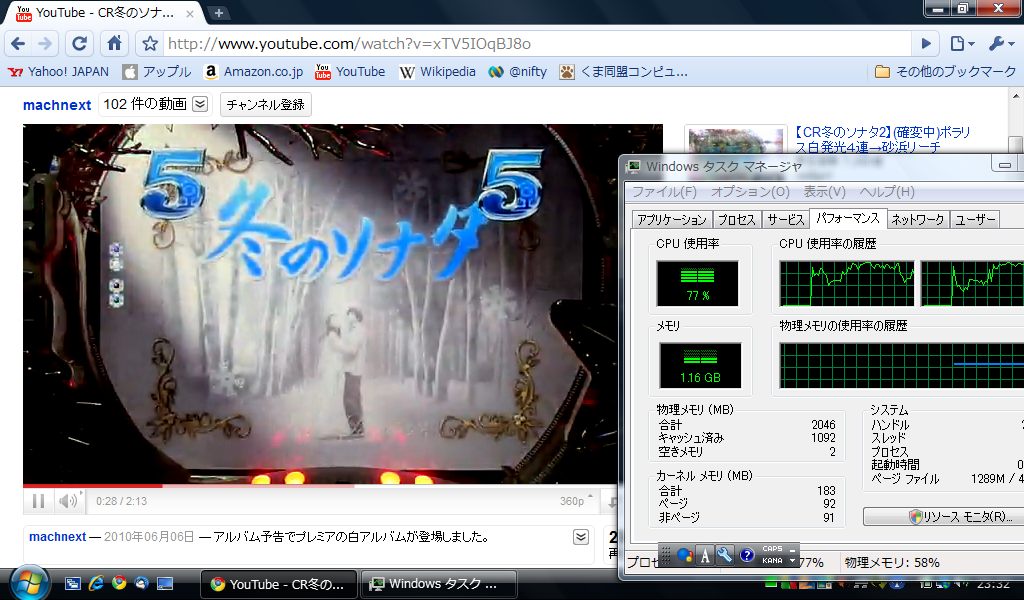
Task: Click the switch windows quick launch icon
Action: coord(72,584)
